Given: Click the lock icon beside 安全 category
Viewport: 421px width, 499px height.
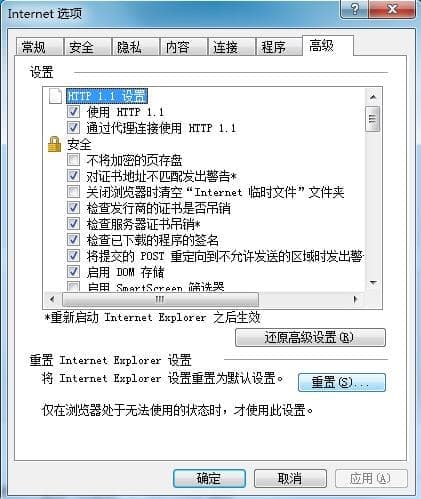Looking at the screenshot, I should tap(54, 144).
